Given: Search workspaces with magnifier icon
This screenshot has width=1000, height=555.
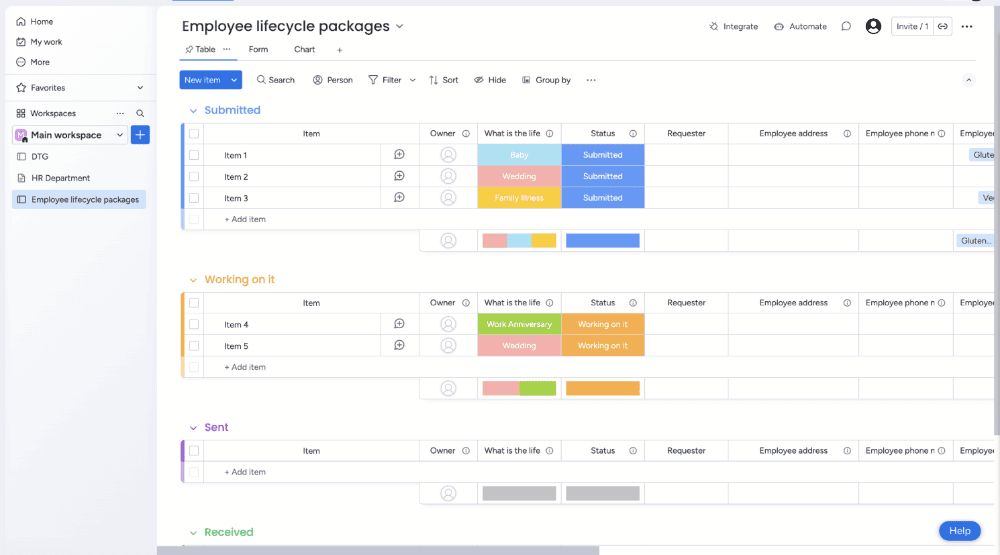Looking at the screenshot, I should coord(140,113).
